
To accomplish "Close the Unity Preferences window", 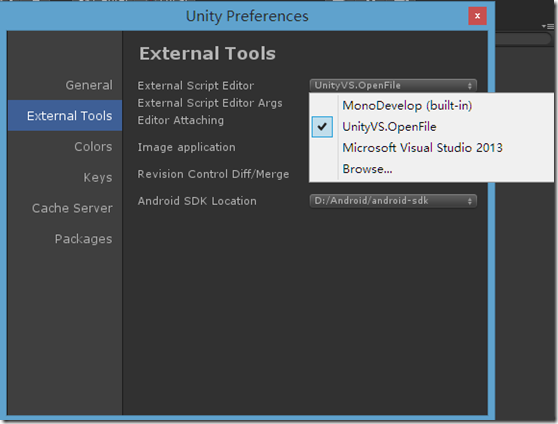I will pos(477,16).
